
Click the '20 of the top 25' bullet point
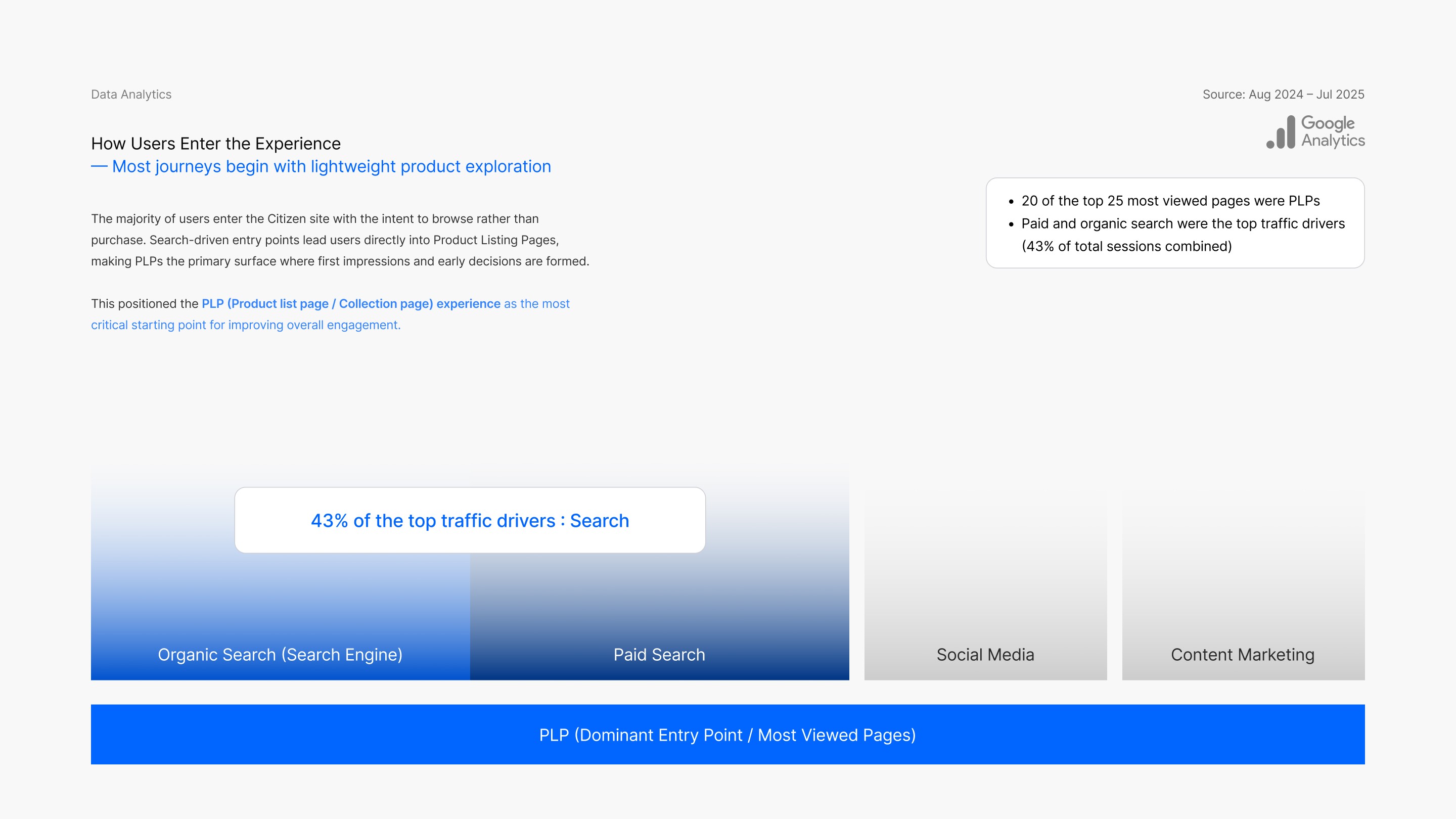click(1170, 201)
